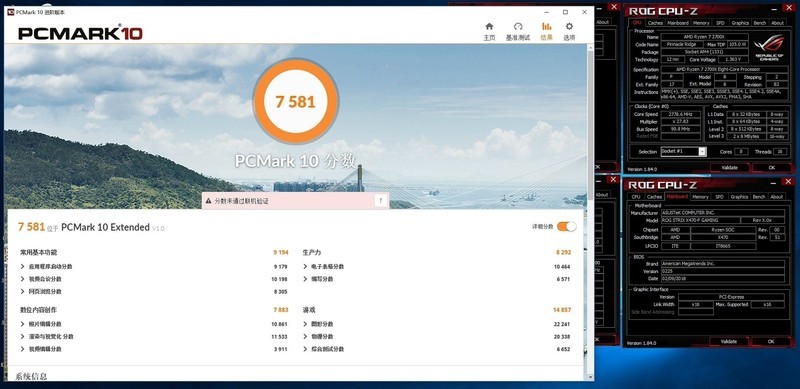
Task: Switch to SPD tab in lower CPU-Z window
Action: [719, 197]
